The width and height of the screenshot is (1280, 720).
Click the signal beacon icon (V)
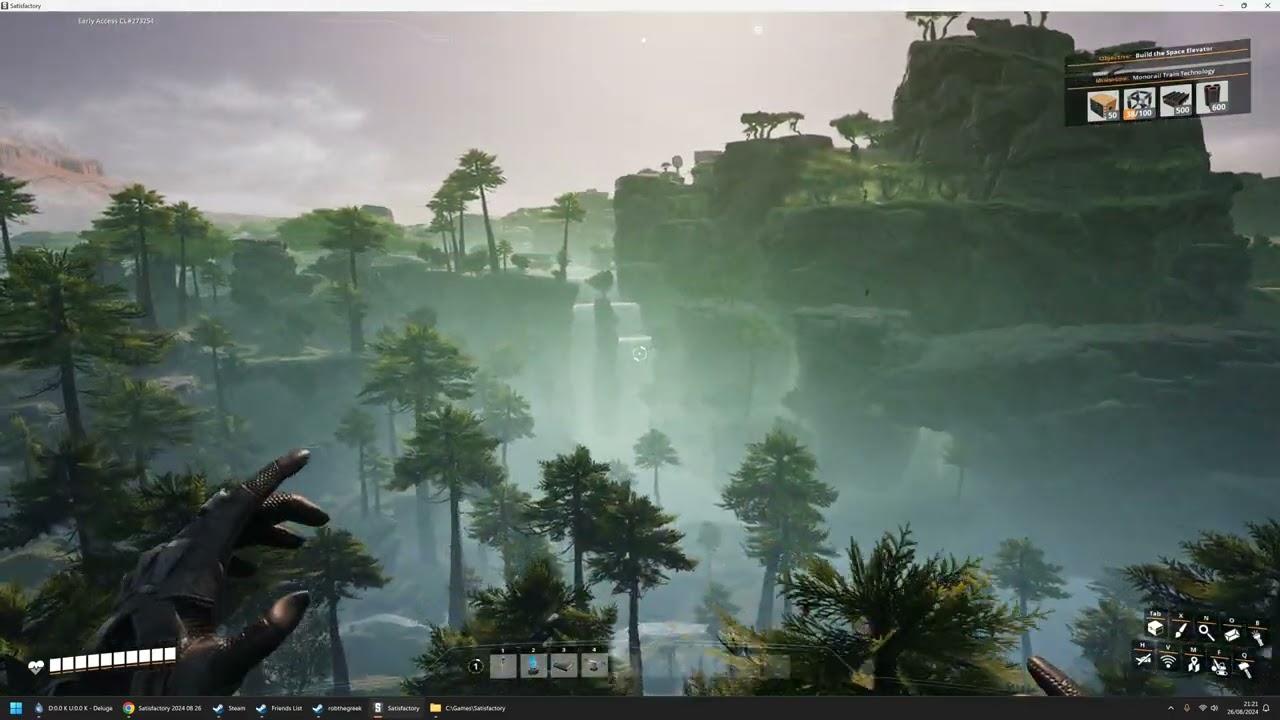click(x=1168, y=661)
